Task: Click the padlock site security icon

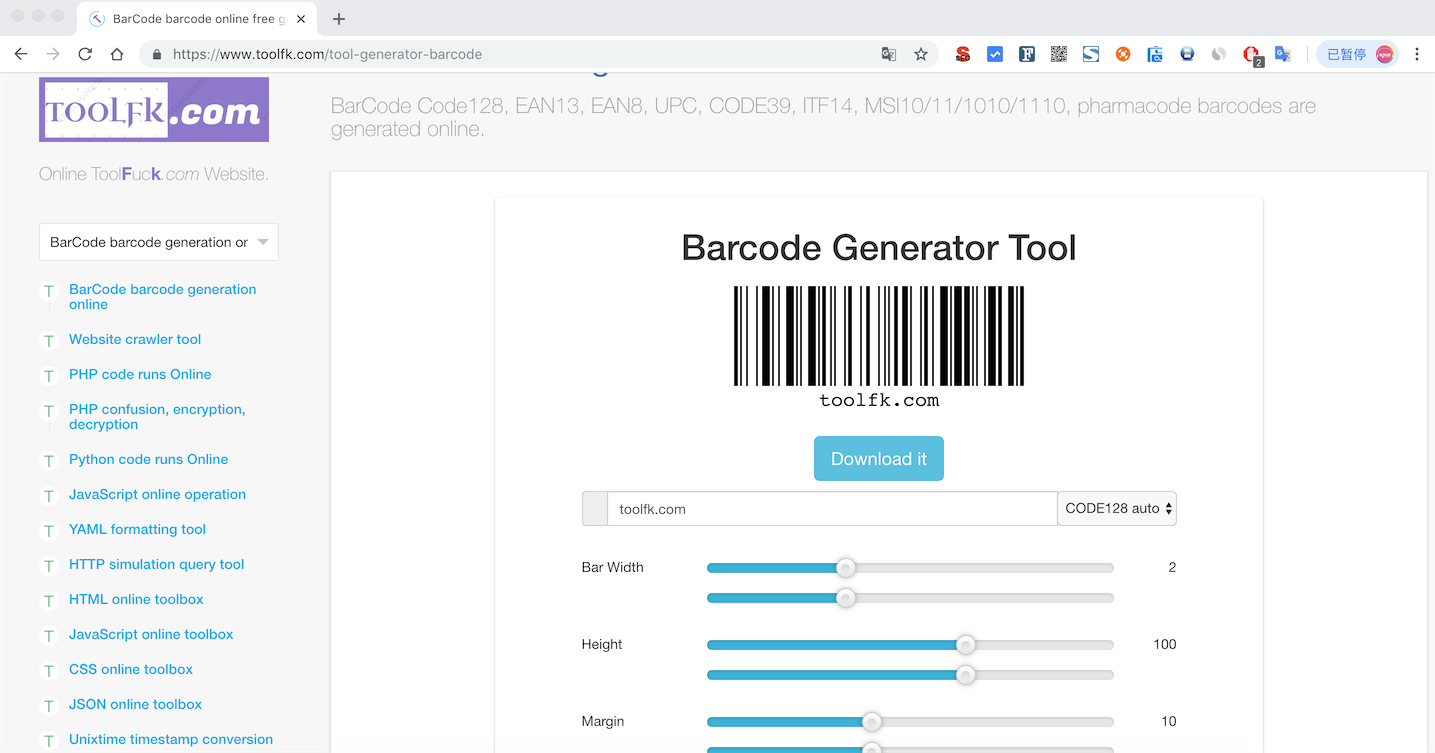Action: (x=157, y=54)
